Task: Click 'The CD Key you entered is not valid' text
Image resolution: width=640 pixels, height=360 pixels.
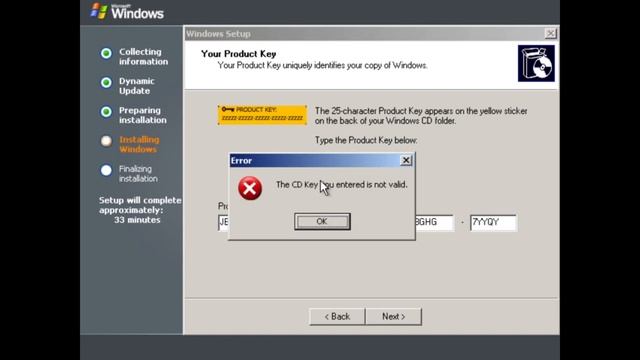Action: pyautogui.click(x=342, y=185)
